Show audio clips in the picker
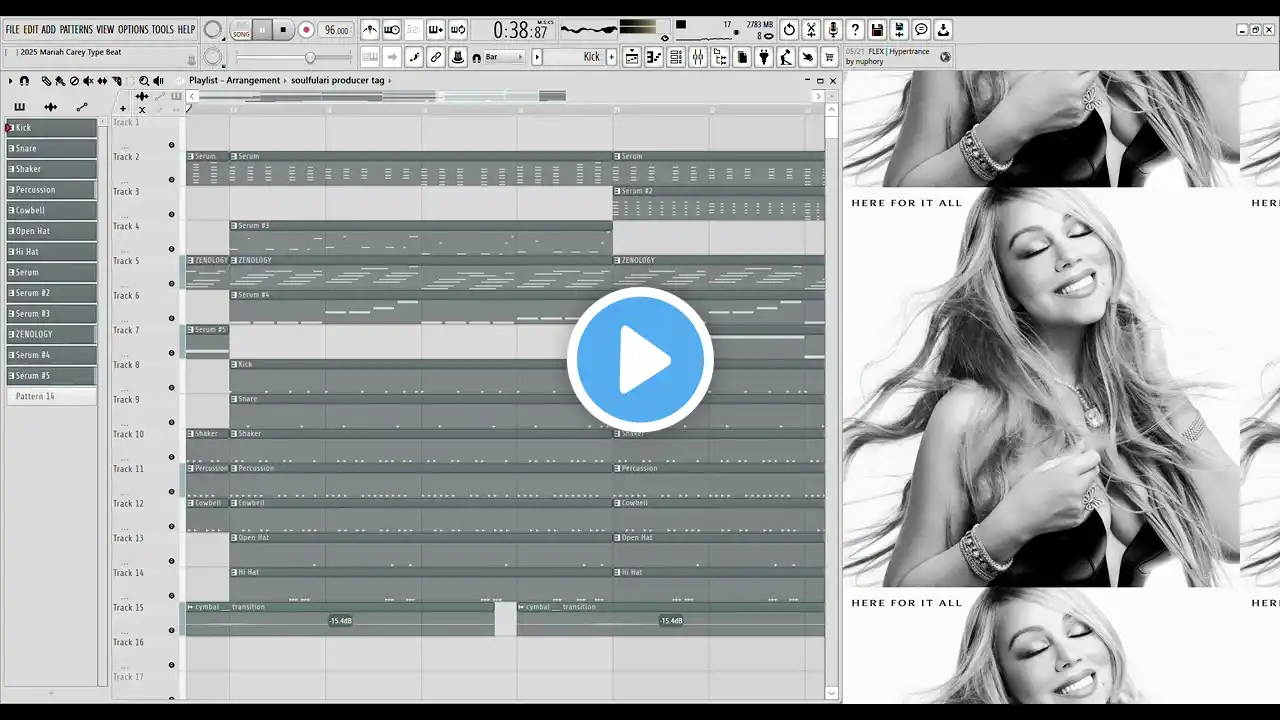Screen dimensions: 1280x720 51,107
